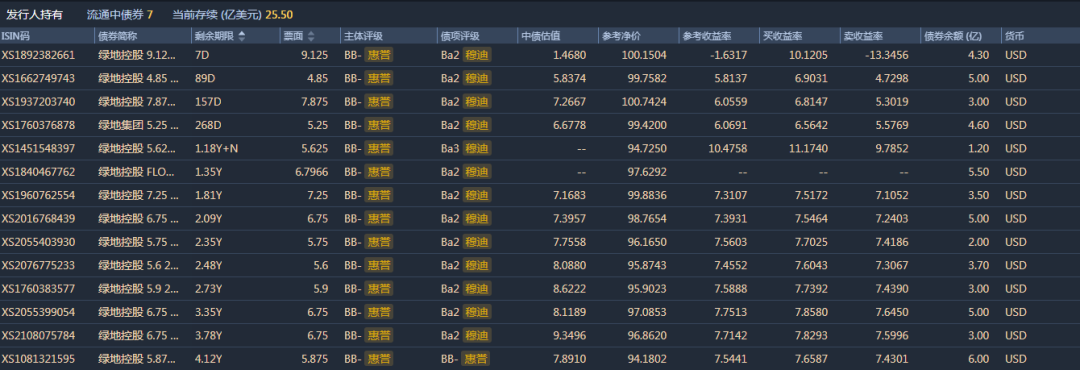Select ISIN code XS2055399054

pyautogui.click(x=39, y=312)
